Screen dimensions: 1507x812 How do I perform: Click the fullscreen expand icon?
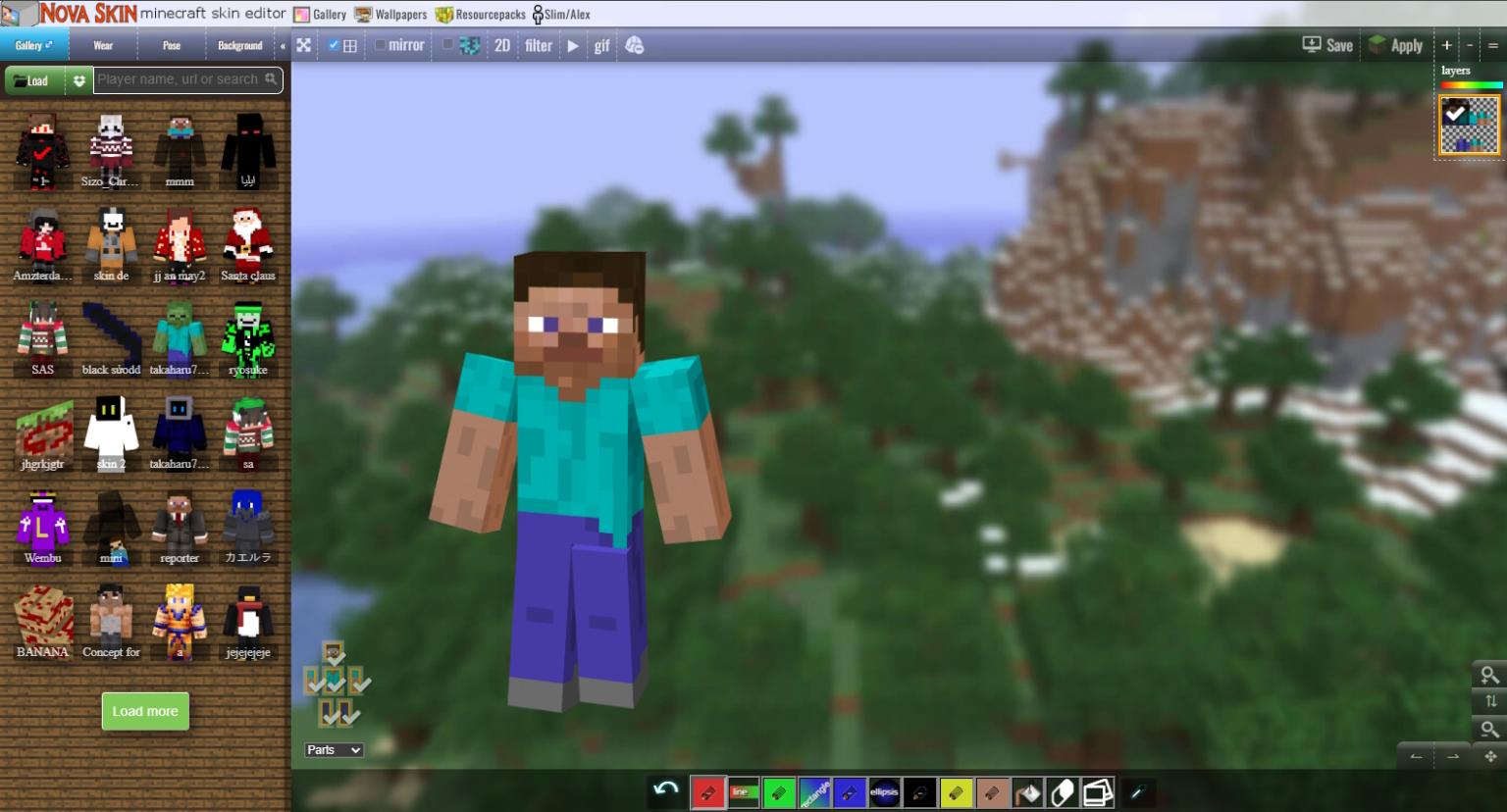tap(303, 45)
